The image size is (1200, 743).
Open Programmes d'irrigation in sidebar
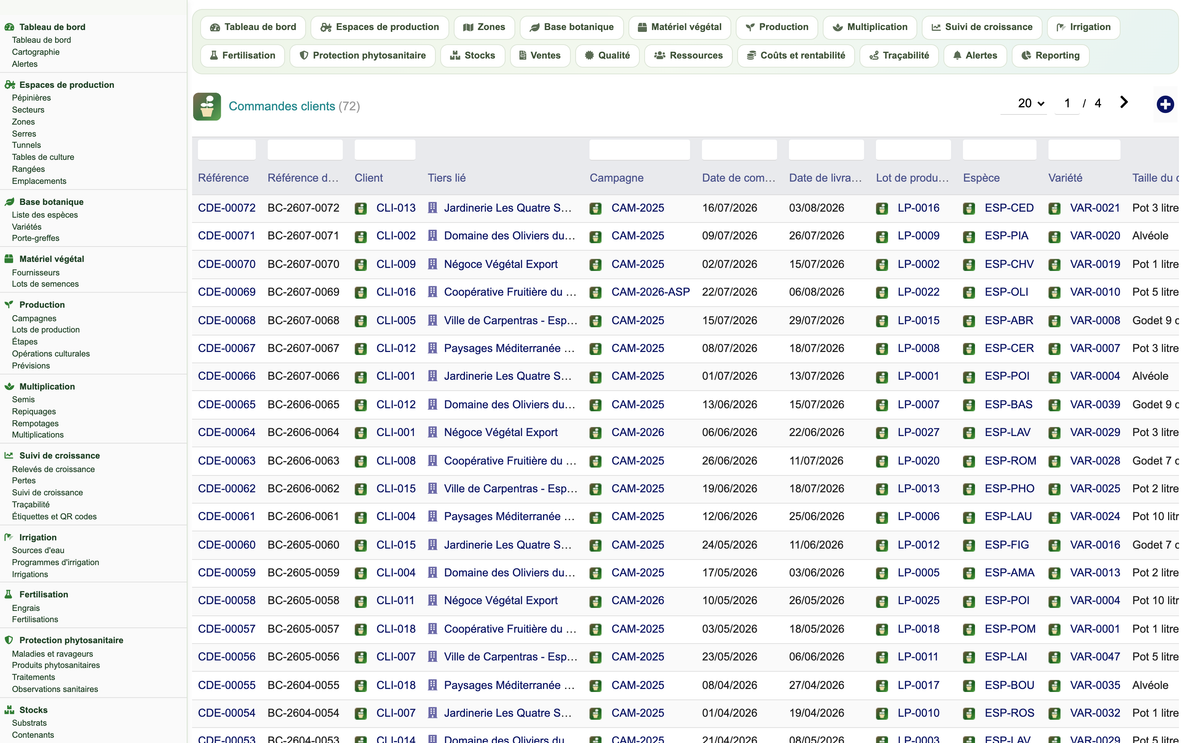click(55, 562)
